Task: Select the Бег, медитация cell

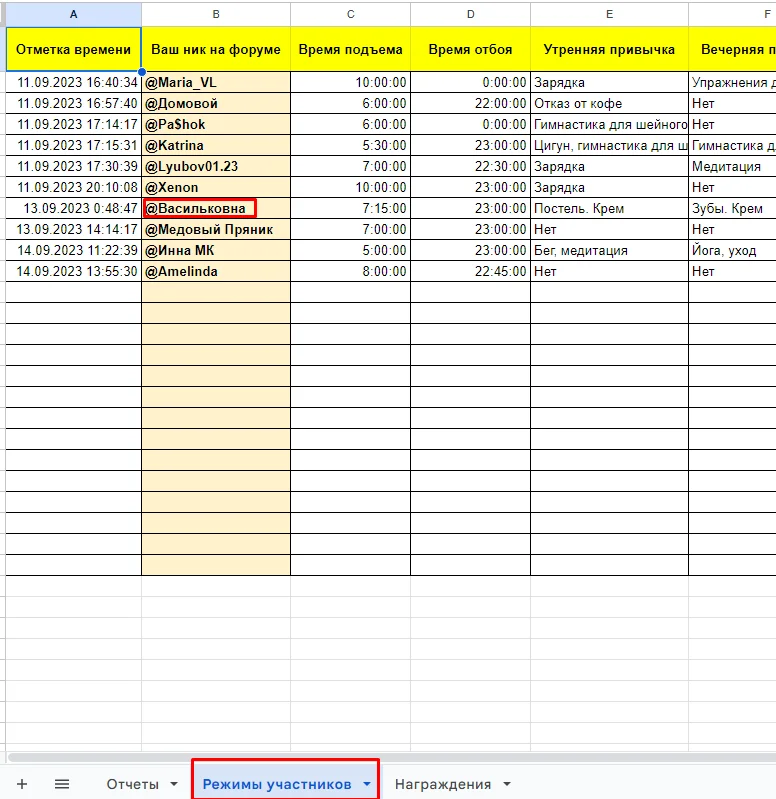Action: (609, 250)
